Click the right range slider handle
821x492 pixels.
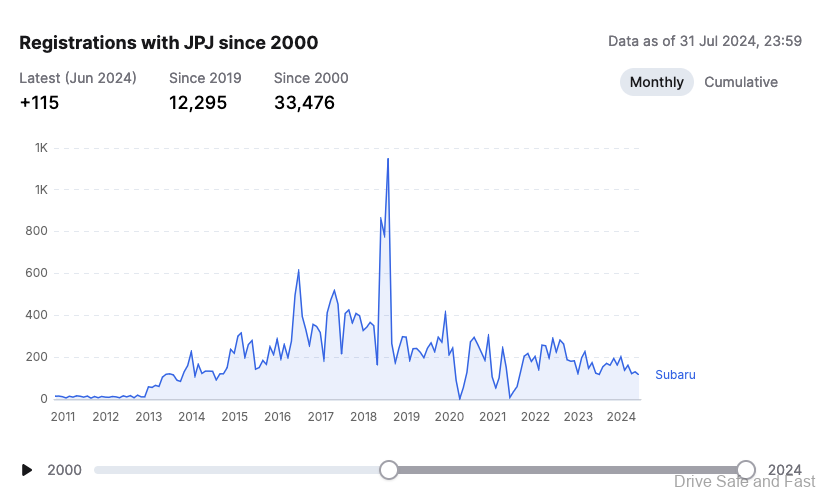point(745,470)
